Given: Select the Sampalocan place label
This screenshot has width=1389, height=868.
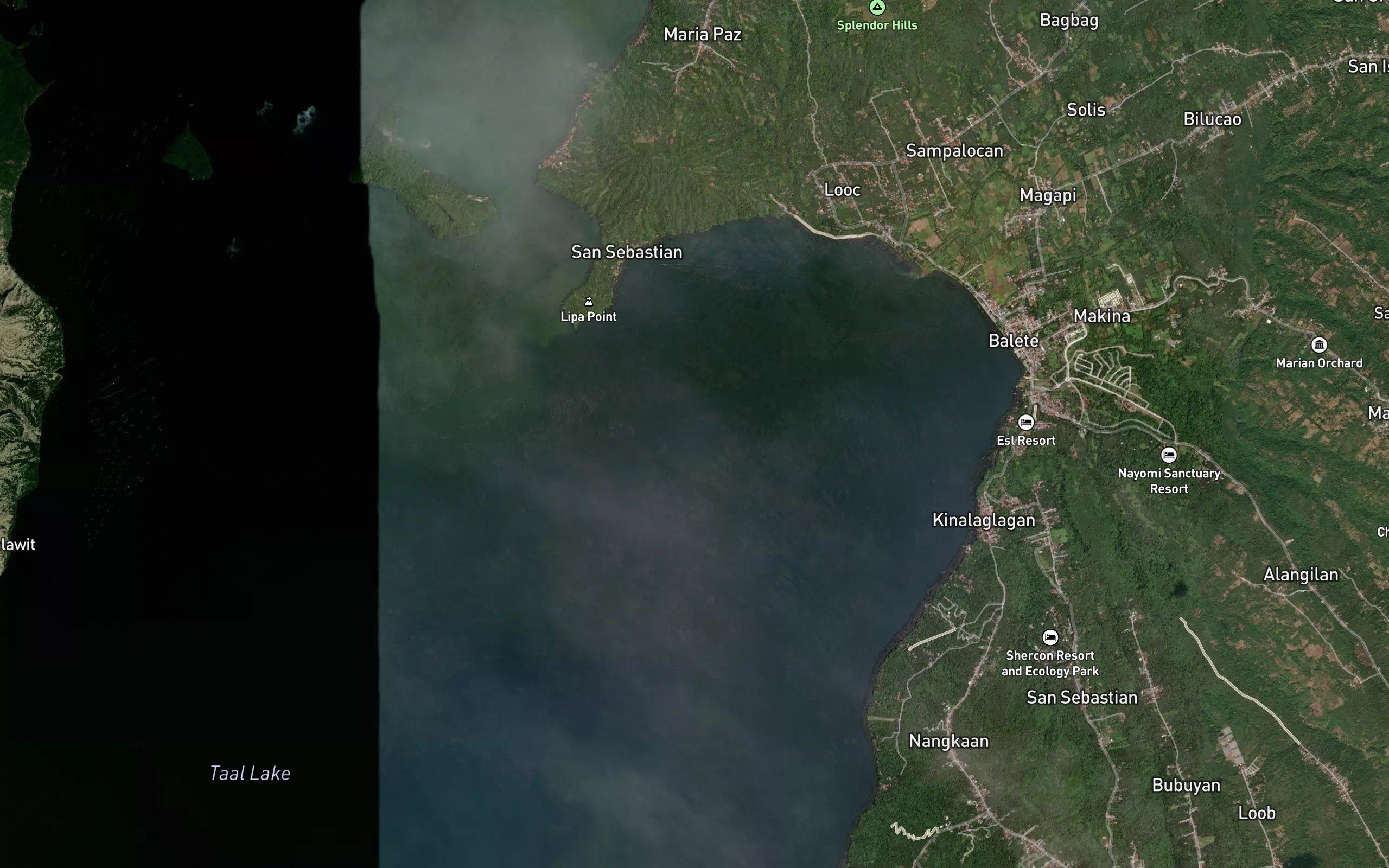Looking at the screenshot, I should pos(954,151).
